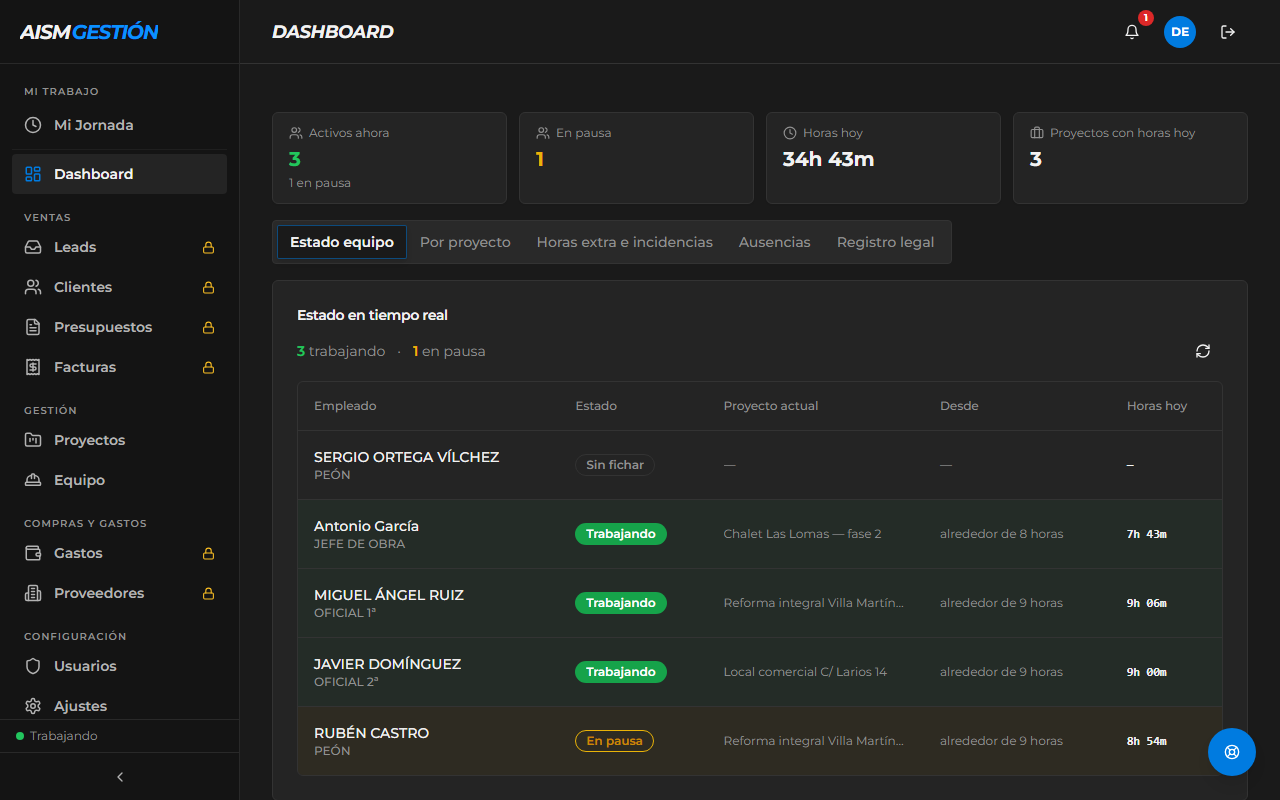Click the Equipo hard hat icon

click(33, 480)
